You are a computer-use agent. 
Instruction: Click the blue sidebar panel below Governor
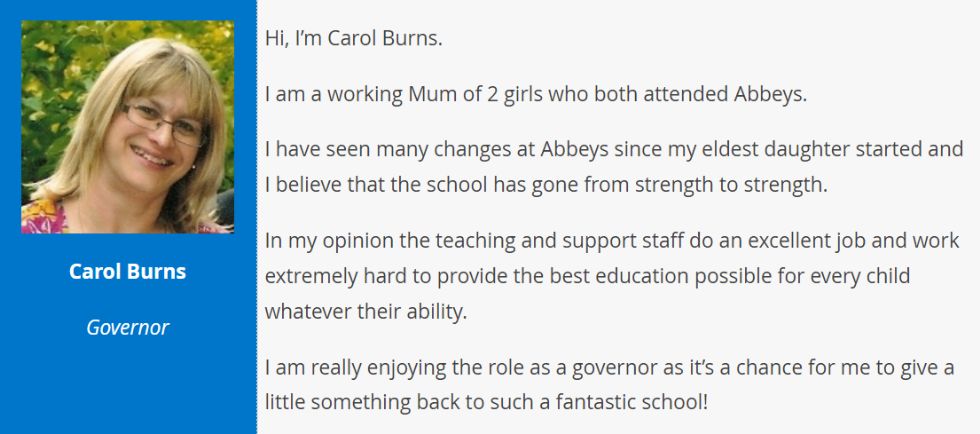click(128, 388)
